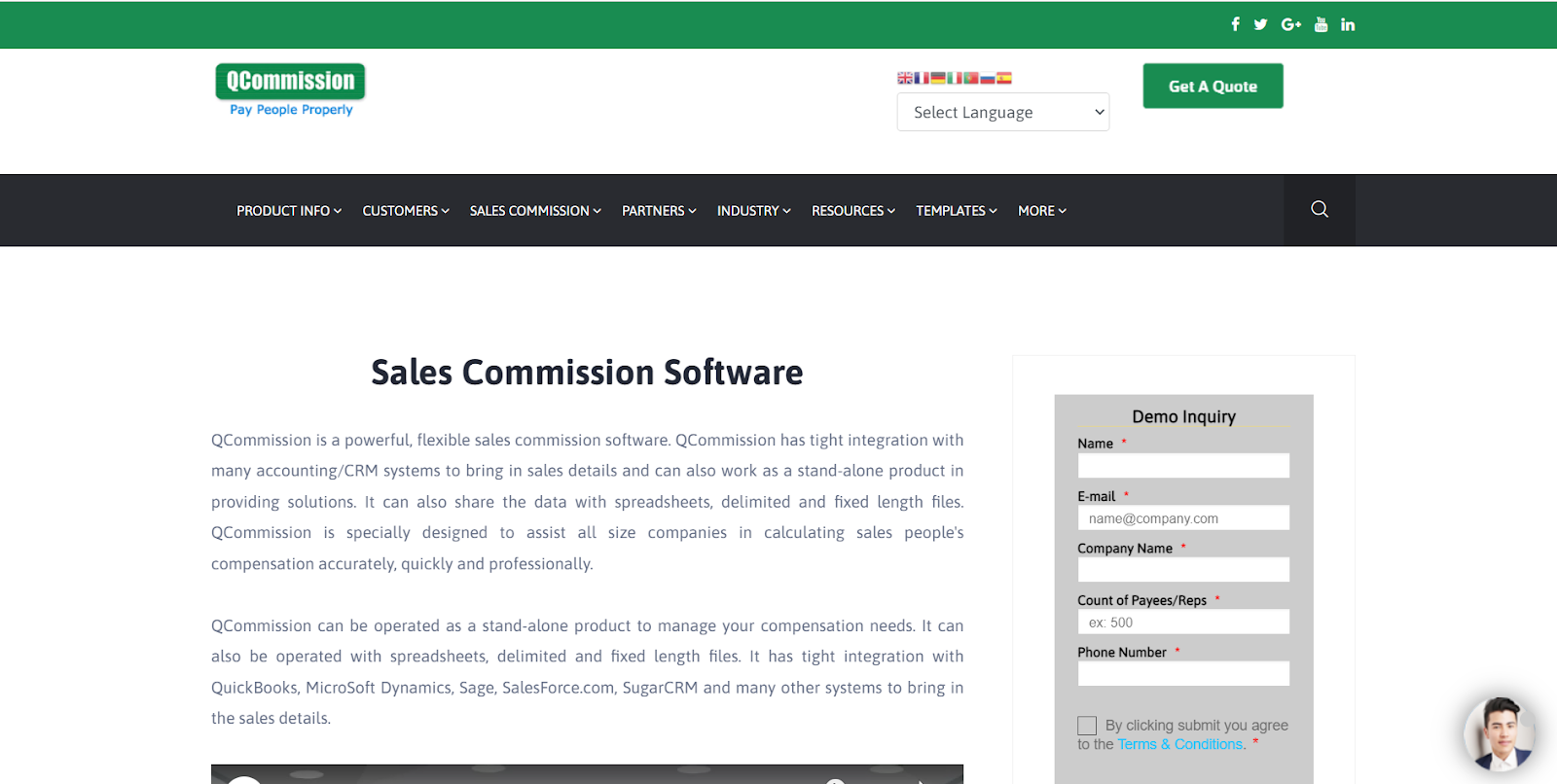Click the Demo Inquiry form title
1557x784 pixels.
point(1183,416)
